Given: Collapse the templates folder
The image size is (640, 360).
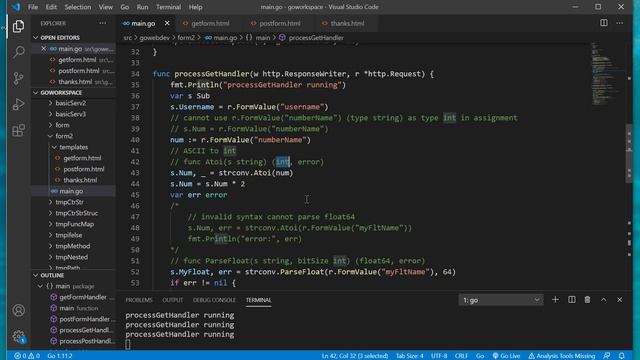Looking at the screenshot, I should (x=73, y=147).
